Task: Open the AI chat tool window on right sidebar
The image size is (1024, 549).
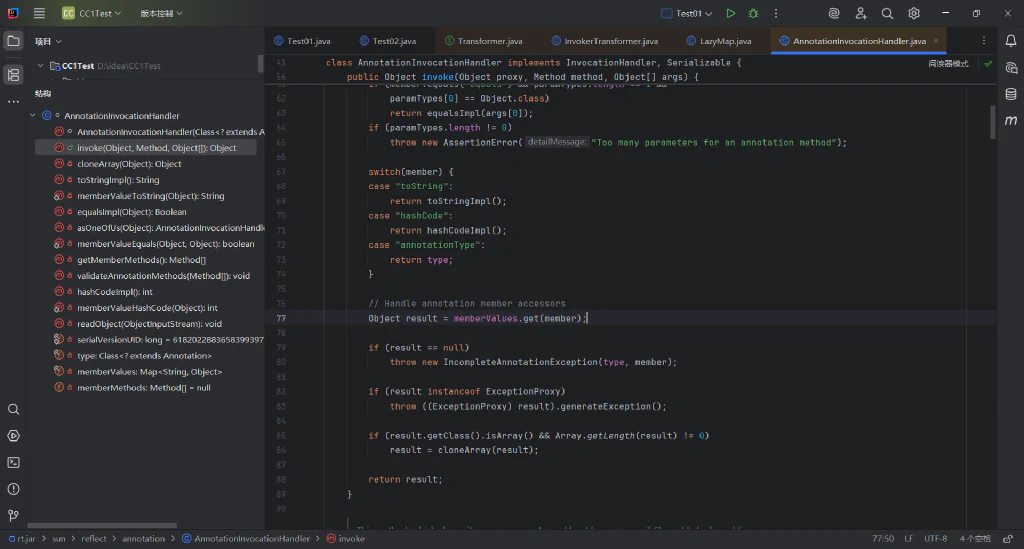Action: [1011, 68]
